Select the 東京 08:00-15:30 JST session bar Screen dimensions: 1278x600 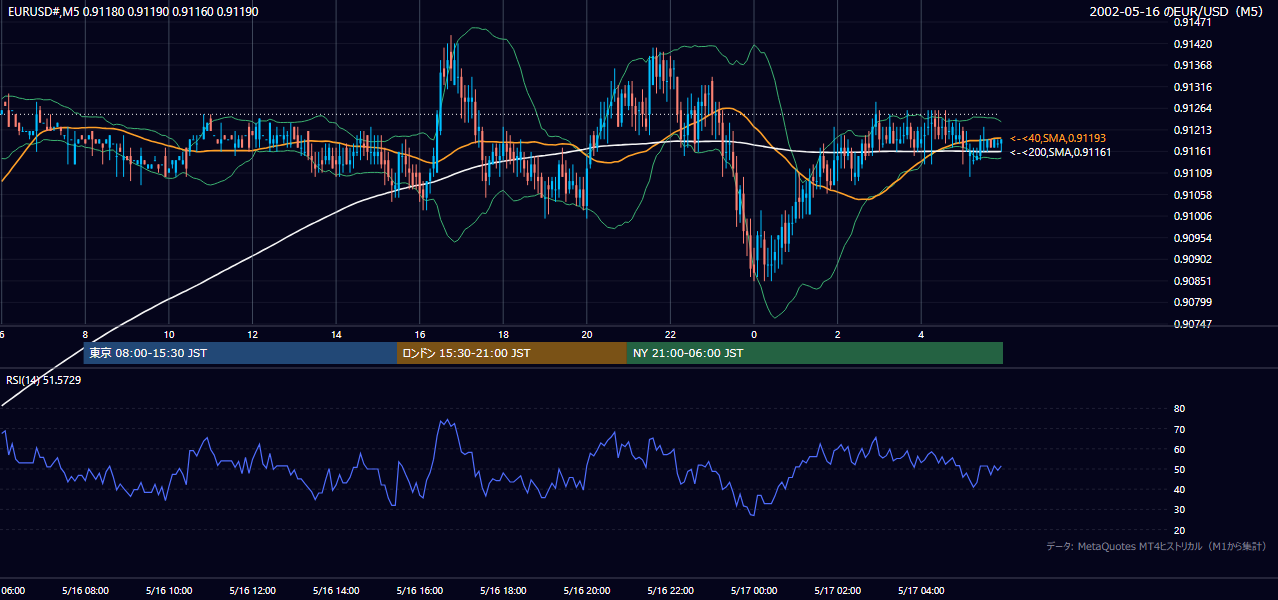(240, 353)
